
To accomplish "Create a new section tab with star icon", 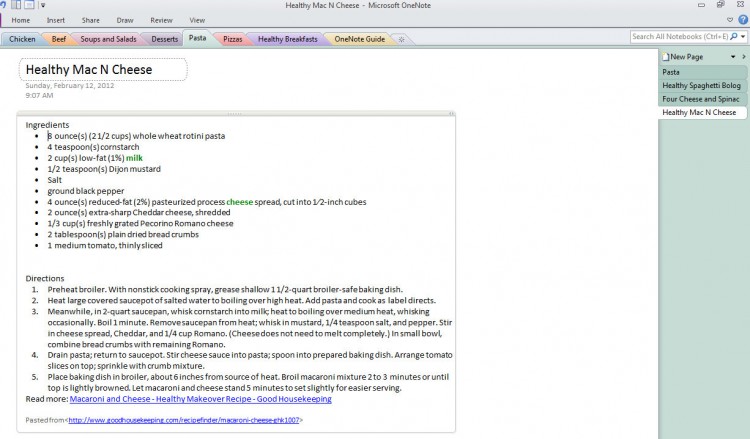I will [x=402, y=40].
